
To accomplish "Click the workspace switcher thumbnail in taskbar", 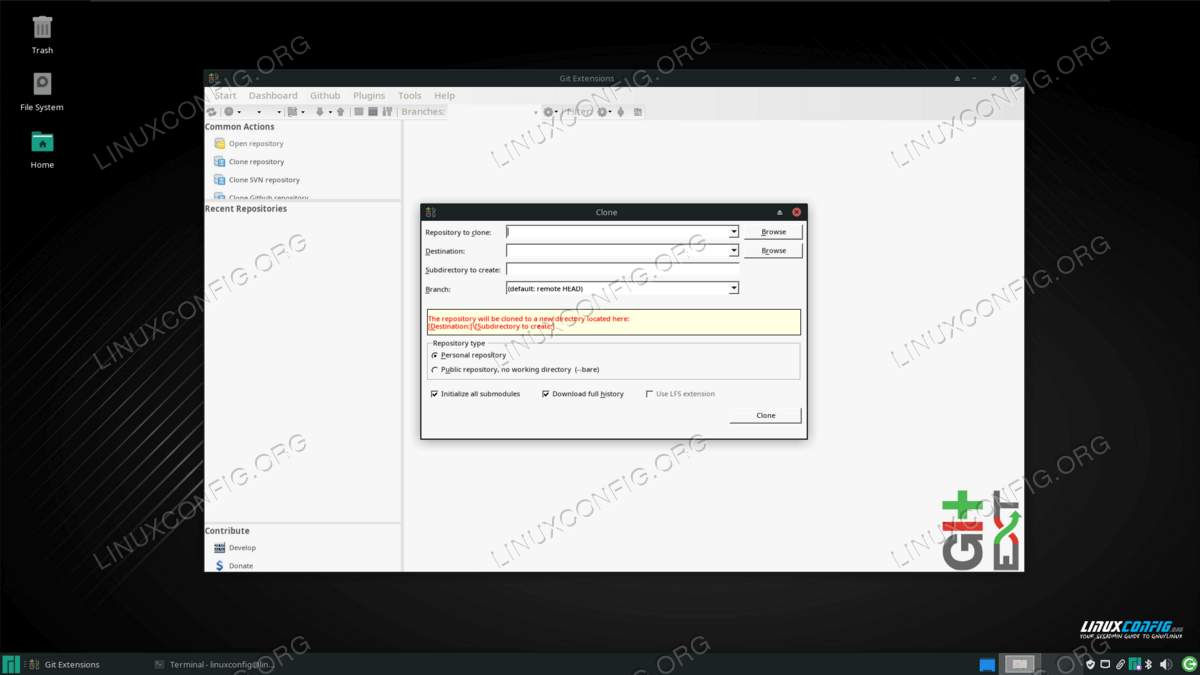I will (x=1019, y=664).
